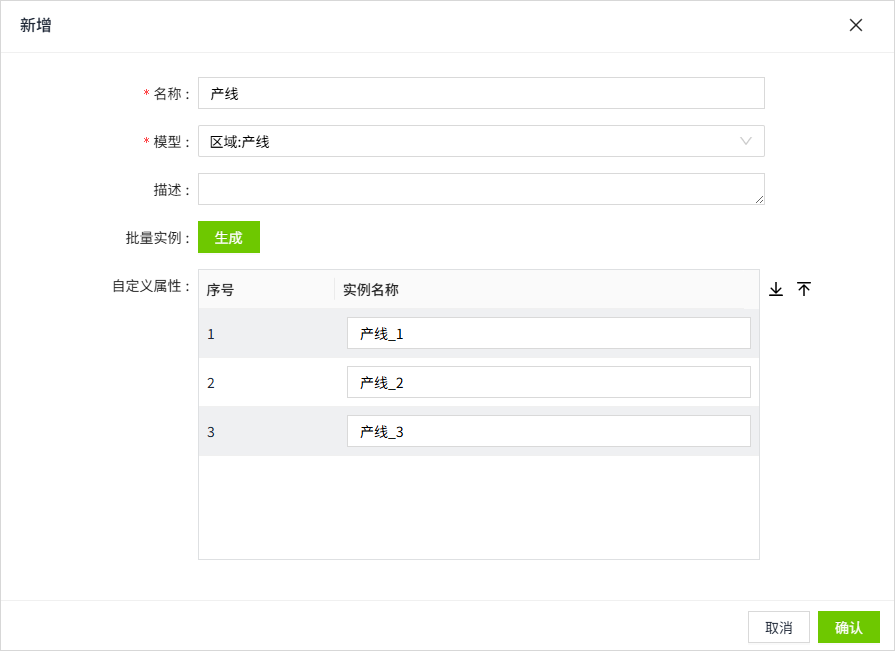Edit the 产线_3 instance name field
This screenshot has width=895, height=651.
pyautogui.click(x=549, y=431)
